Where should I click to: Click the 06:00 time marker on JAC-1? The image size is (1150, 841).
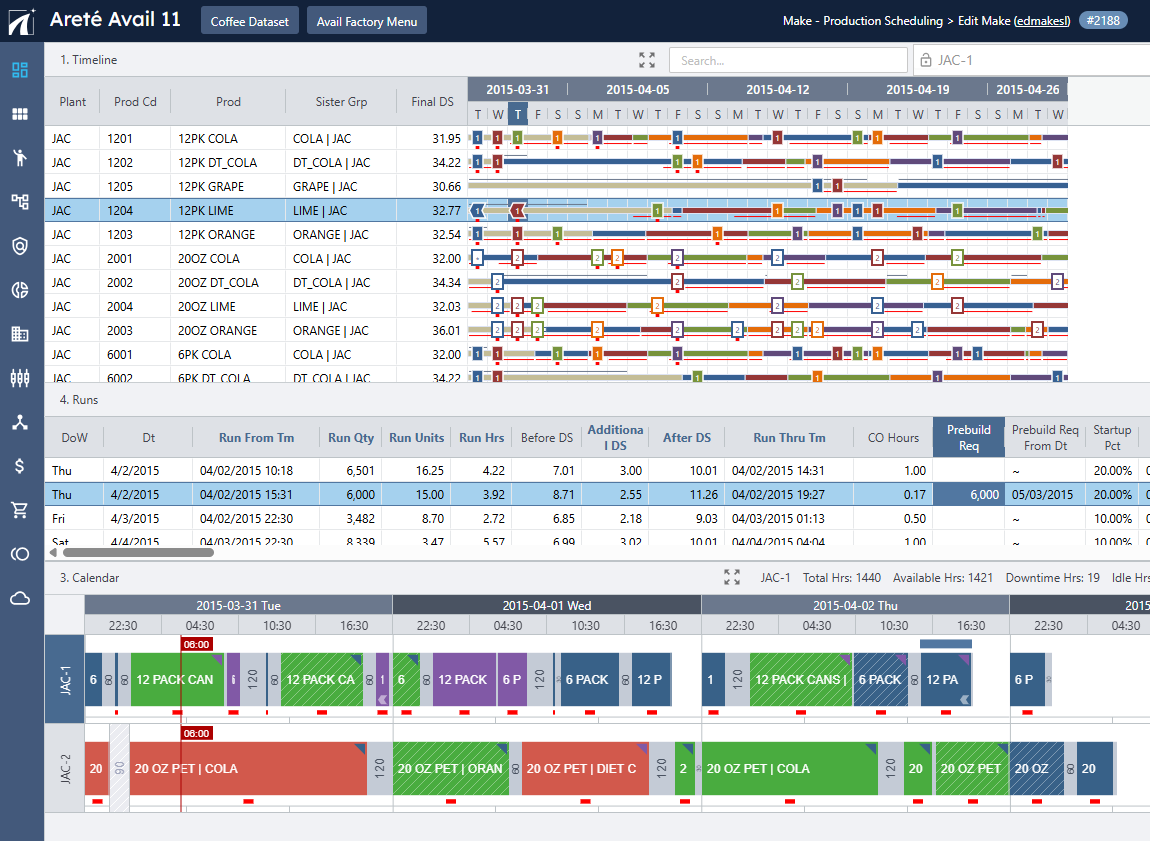(x=196, y=644)
